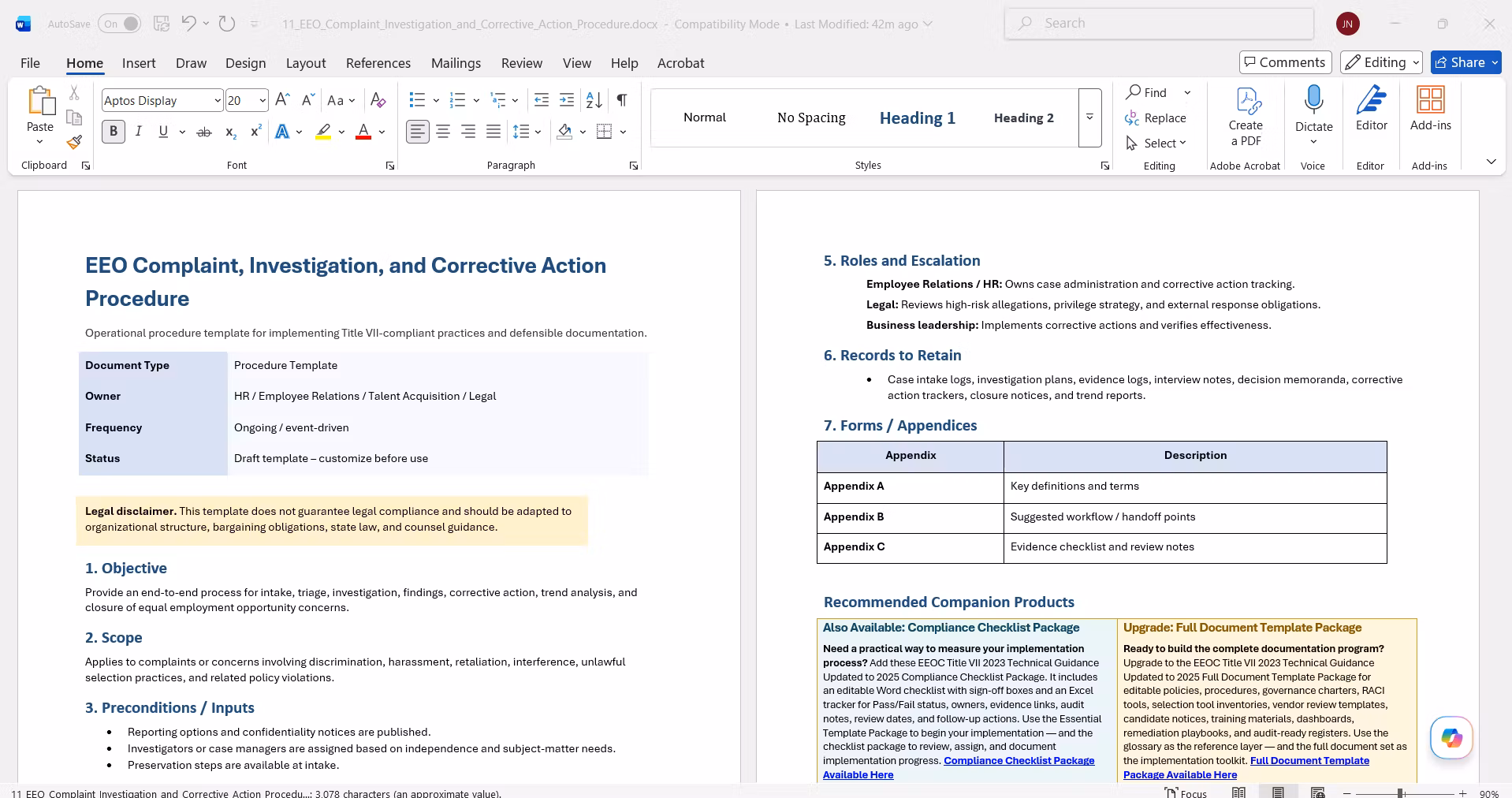Toggle Strikethrough formatting
The height and width of the screenshot is (798, 1512).
[204, 132]
